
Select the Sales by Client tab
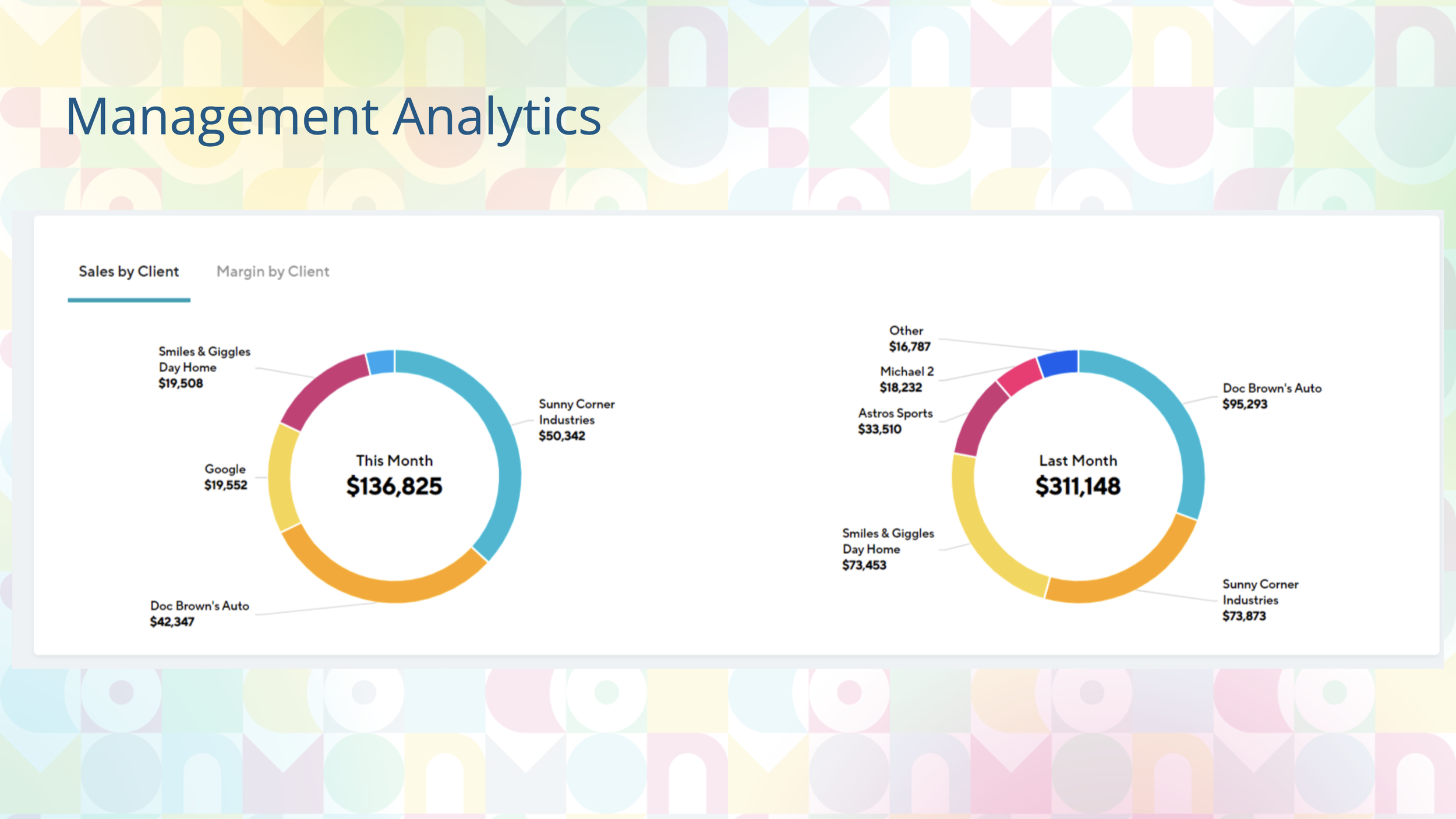coord(129,271)
